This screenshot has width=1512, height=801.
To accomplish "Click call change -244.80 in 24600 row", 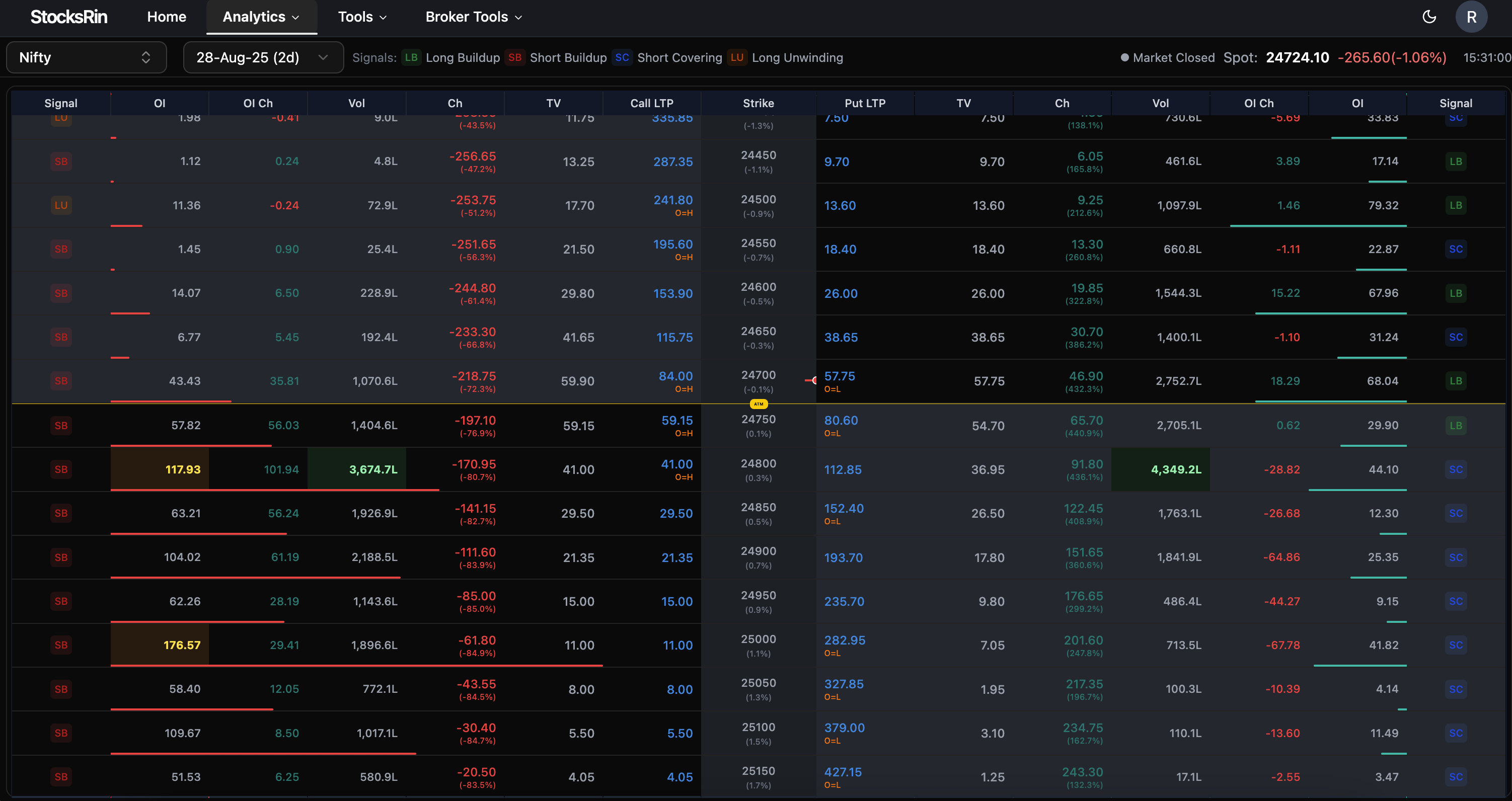I will pyautogui.click(x=472, y=288).
